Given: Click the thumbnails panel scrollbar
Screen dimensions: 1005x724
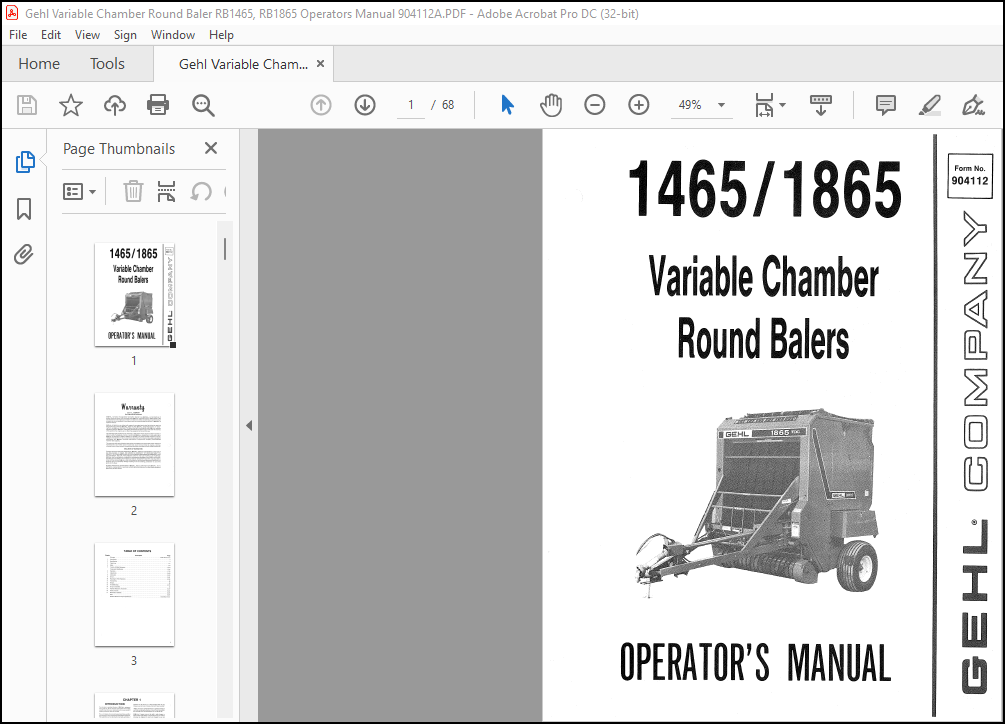Looking at the screenshot, I should (225, 249).
